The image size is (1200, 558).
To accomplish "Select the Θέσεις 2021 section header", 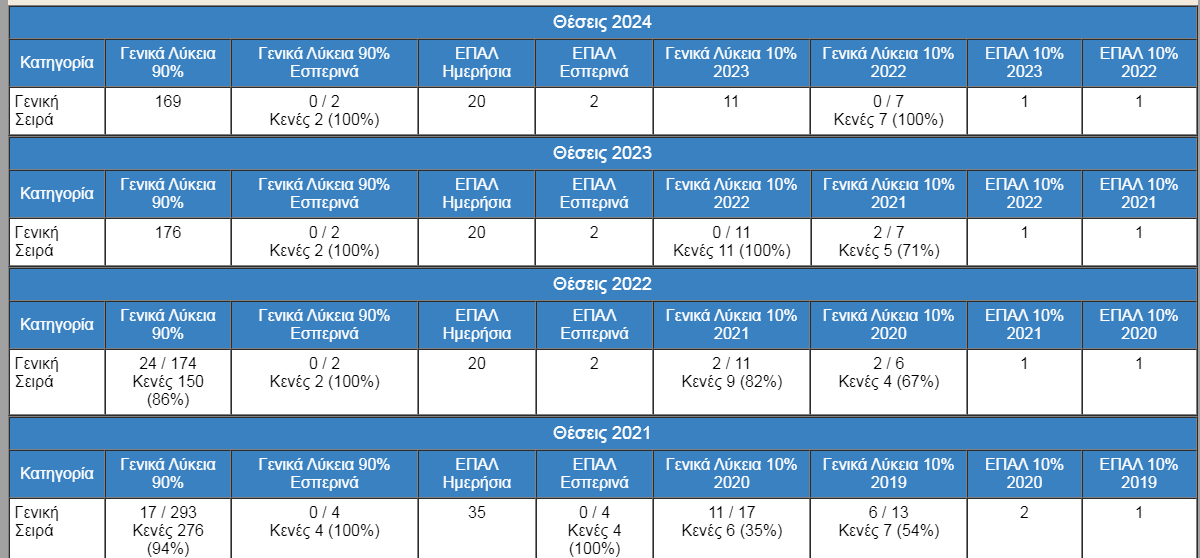I will [x=602, y=433].
